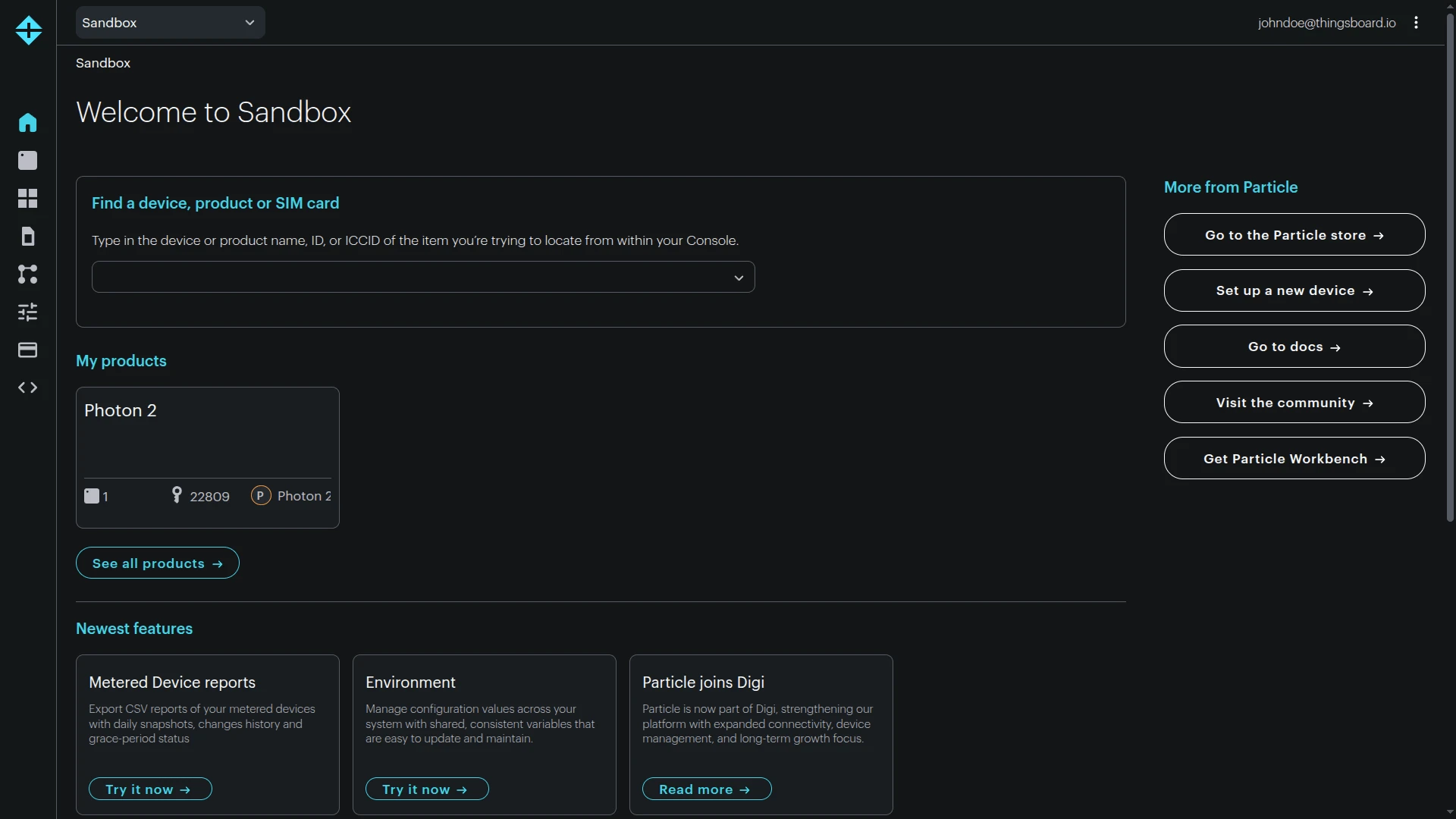Open Go to docs link

pos(1294,347)
